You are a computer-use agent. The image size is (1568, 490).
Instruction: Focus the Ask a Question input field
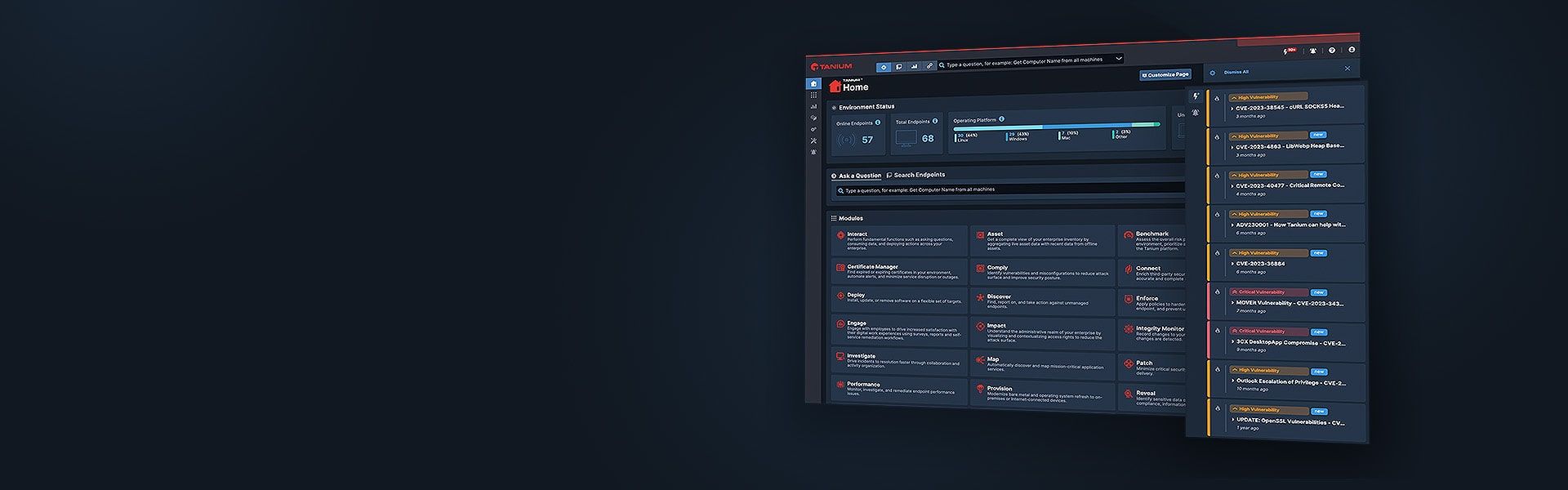pos(1010,189)
